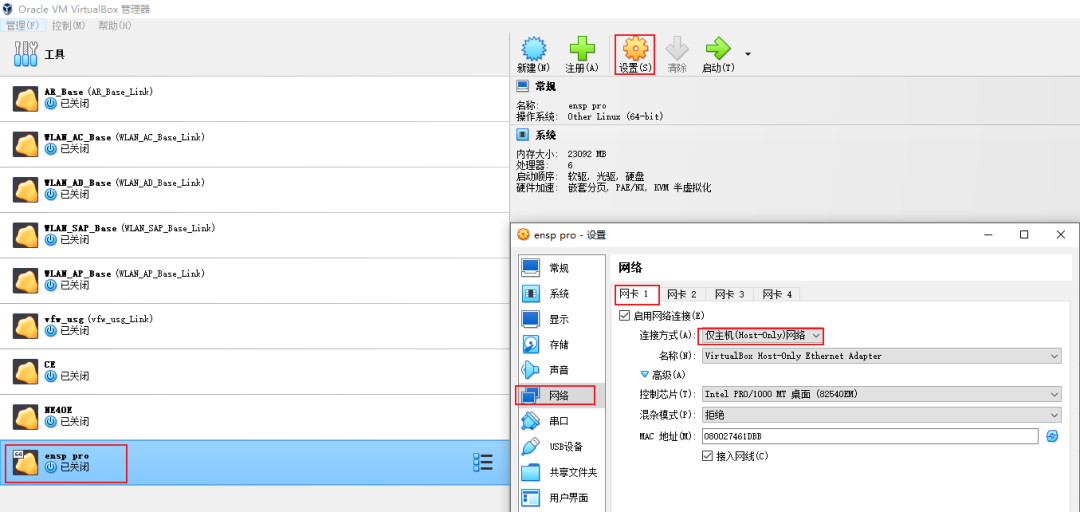
Task: Open 控制(M) menu
Action: 69,25
